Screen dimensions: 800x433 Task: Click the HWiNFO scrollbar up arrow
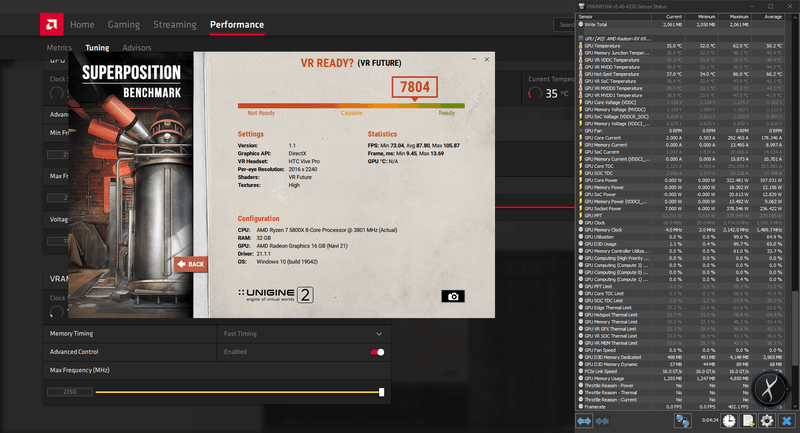[794, 17]
